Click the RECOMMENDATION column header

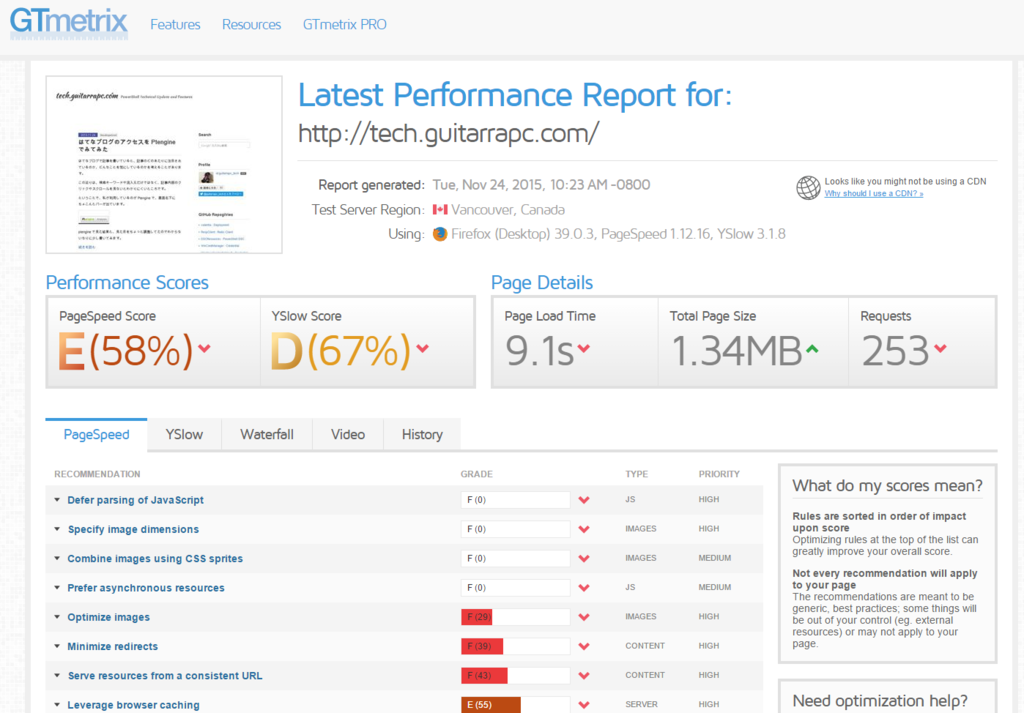97,474
